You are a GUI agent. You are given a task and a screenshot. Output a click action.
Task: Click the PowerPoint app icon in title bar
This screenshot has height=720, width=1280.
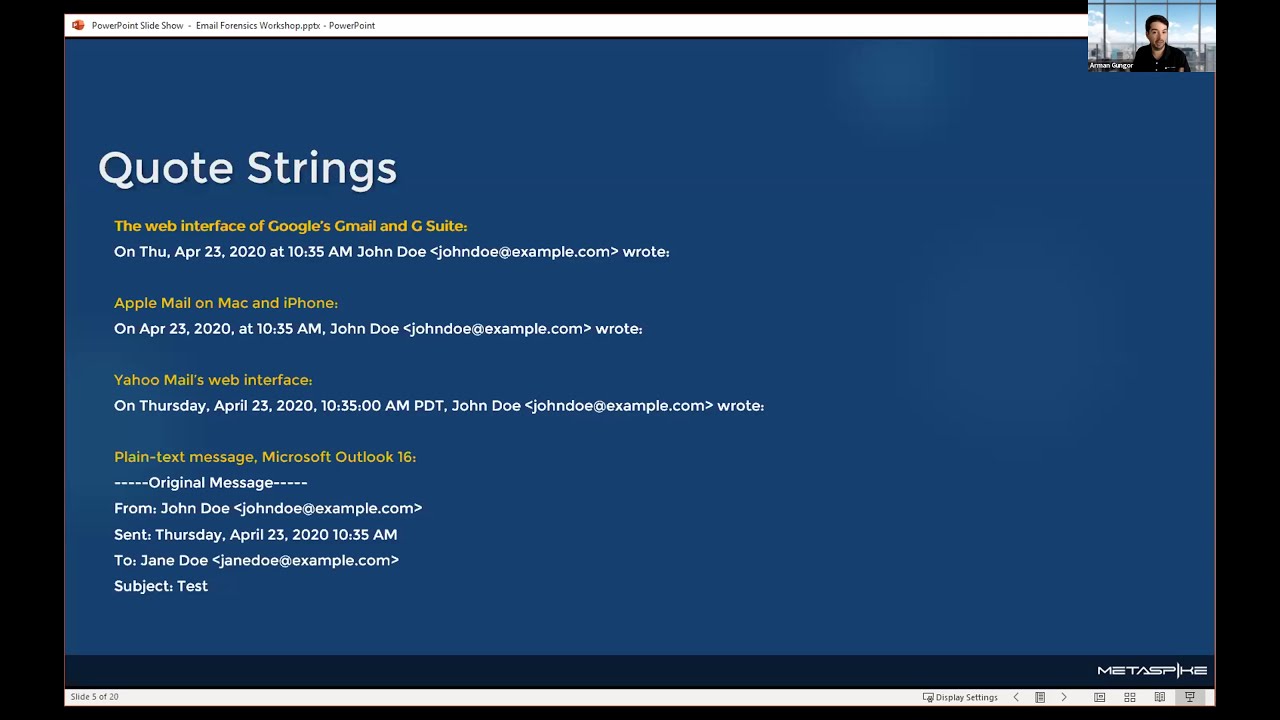point(78,25)
